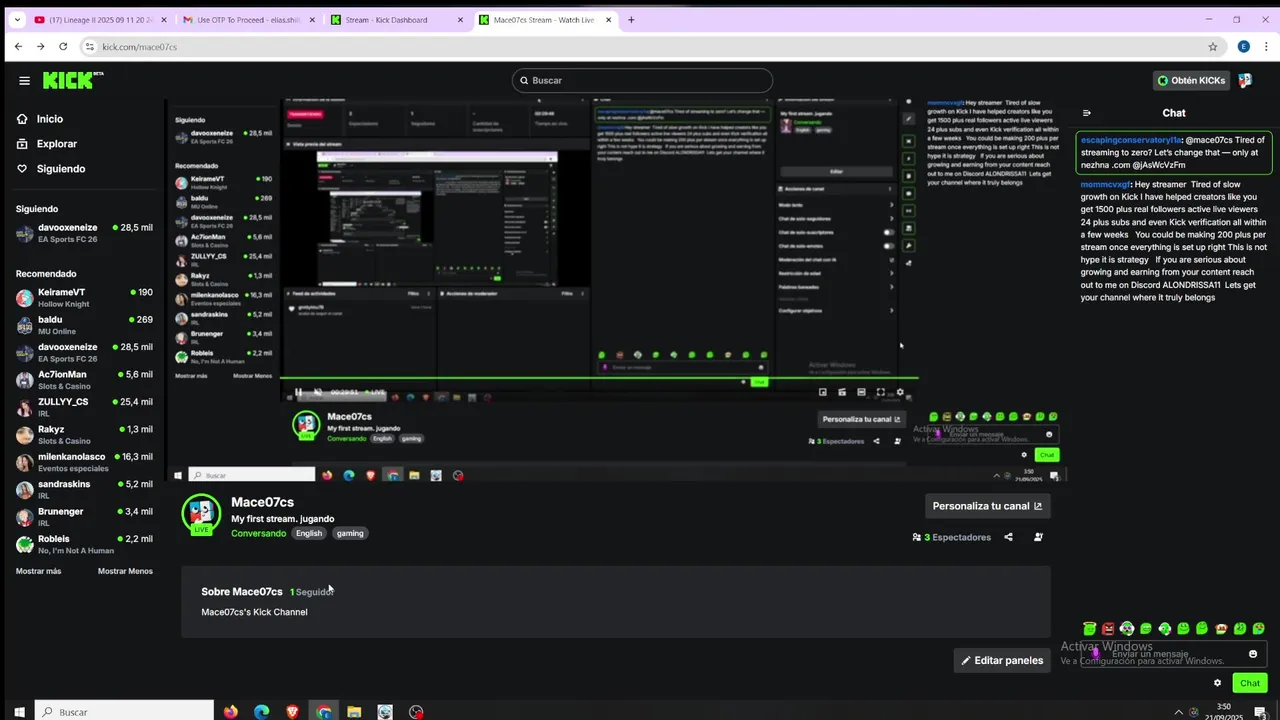Share the stream with share icon
The image size is (1280, 720).
click(1008, 537)
